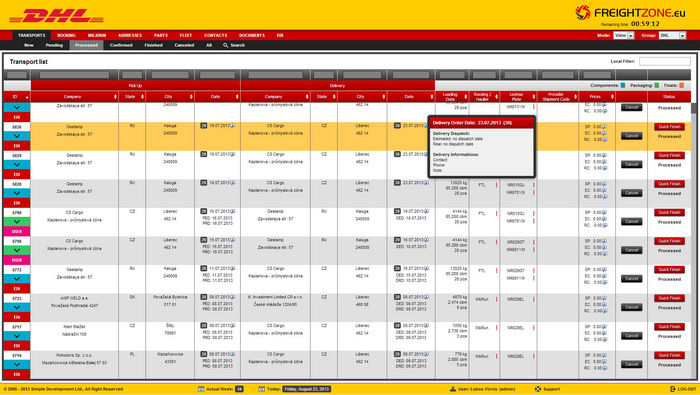This screenshot has width=700, height=395.
Task: Switch to the Confirmed tab
Action: pyautogui.click(x=121, y=45)
